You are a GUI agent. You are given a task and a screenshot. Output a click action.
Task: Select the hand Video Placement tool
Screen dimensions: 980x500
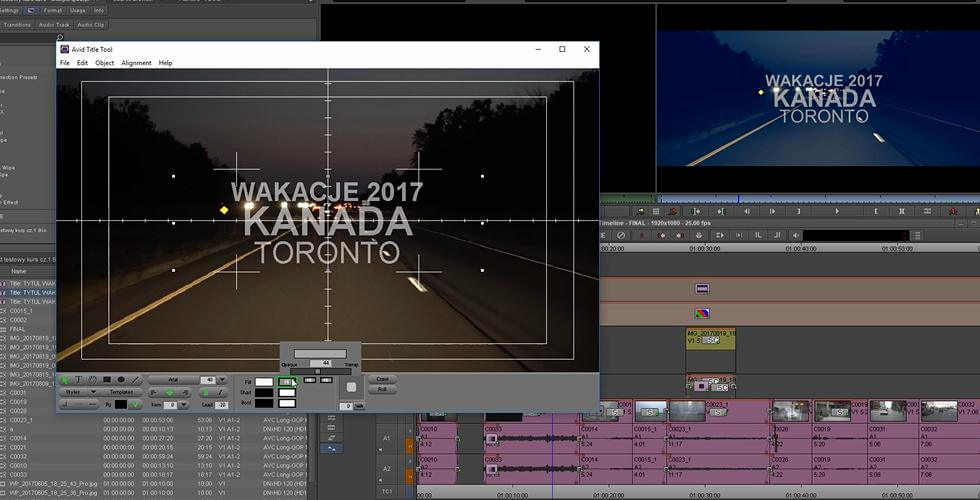pos(92,379)
